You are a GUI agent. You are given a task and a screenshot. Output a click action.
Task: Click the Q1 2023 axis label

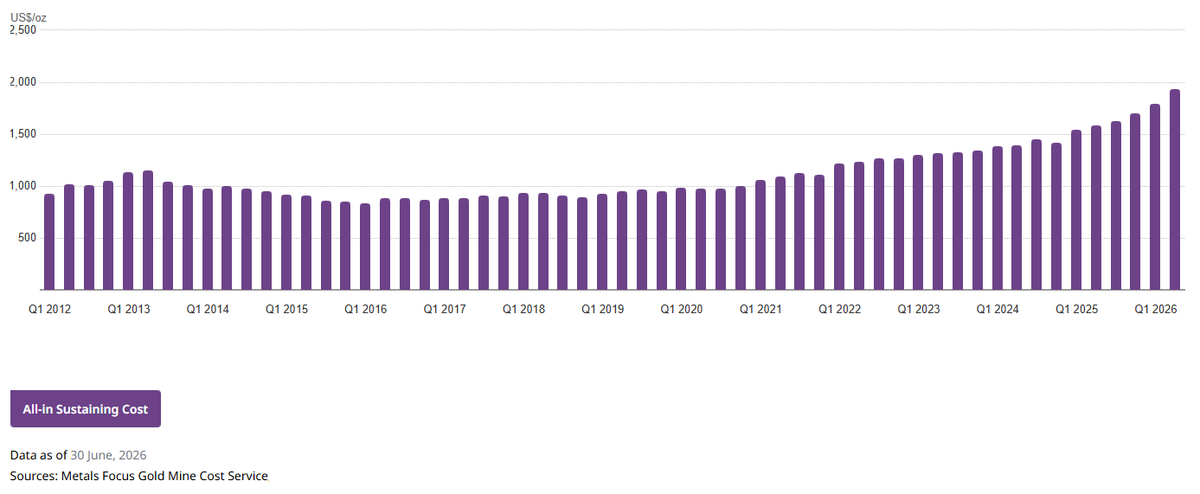pyautogui.click(x=918, y=310)
